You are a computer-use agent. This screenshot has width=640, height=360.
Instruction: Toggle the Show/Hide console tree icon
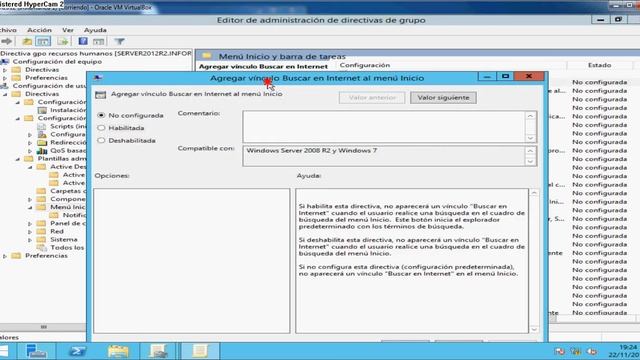tap(43, 41)
